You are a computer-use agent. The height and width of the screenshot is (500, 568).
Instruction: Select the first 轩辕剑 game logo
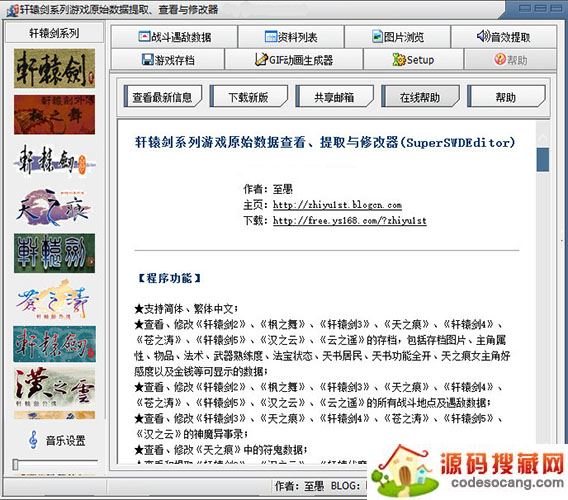(54, 68)
